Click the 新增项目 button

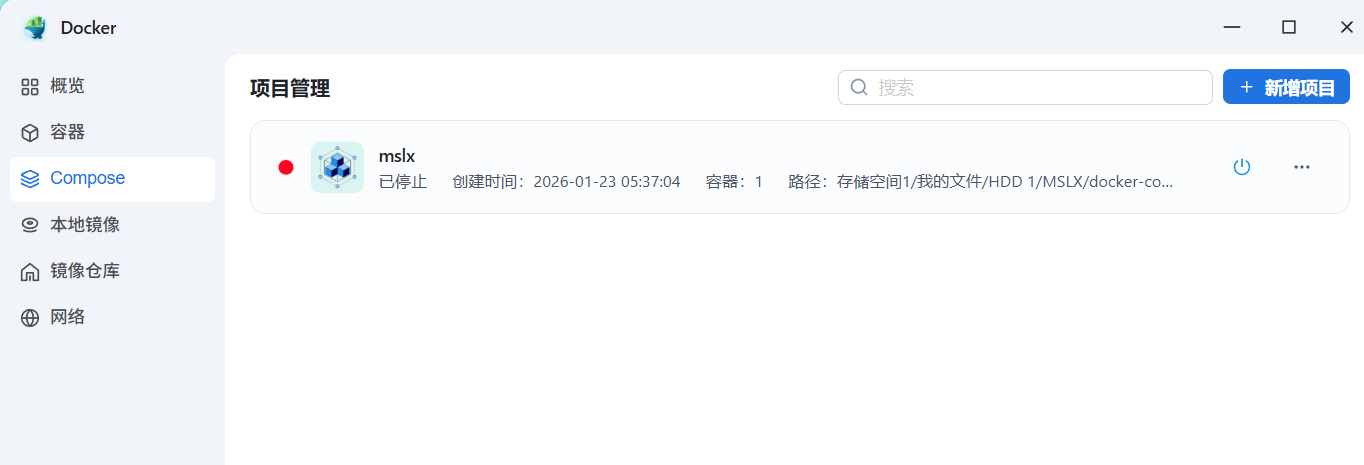click(x=1286, y=87)
